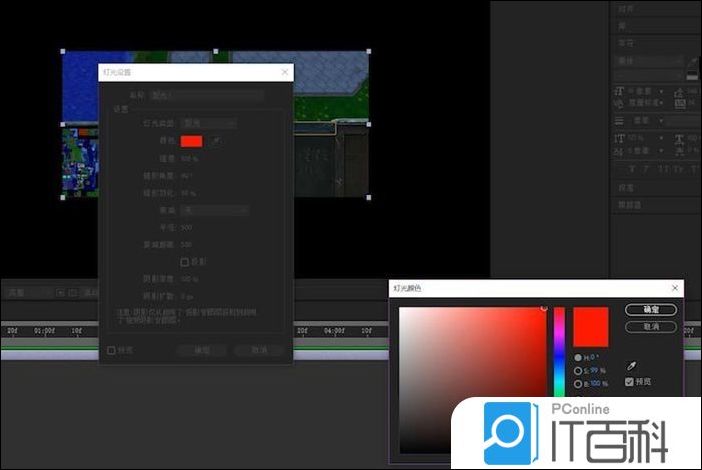Enable the 投影 shadow checkbox in light settings
Viewport: 702px width, 470px height.
[184, 262]
